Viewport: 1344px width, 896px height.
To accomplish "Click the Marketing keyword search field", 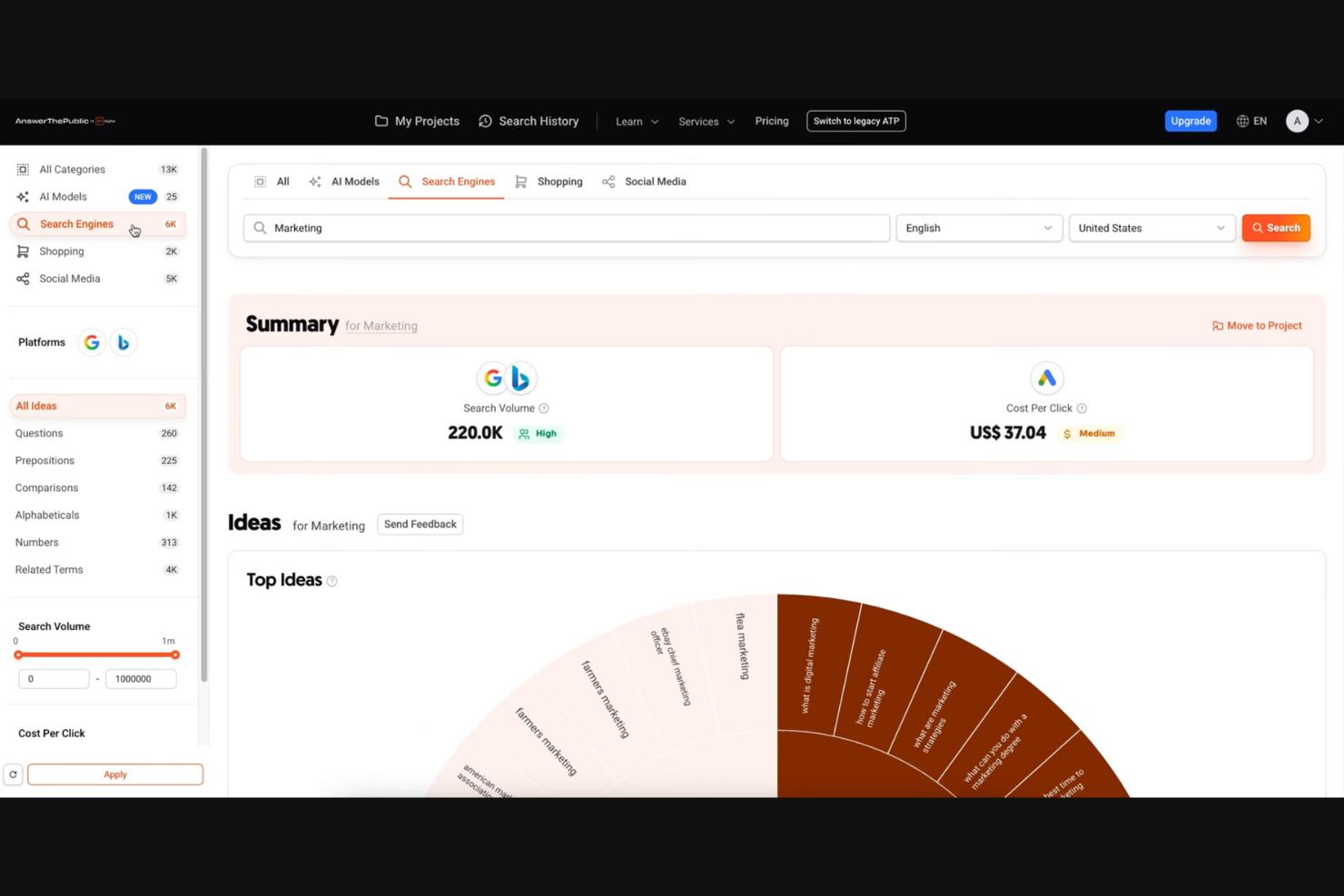I will coord(567,228).
